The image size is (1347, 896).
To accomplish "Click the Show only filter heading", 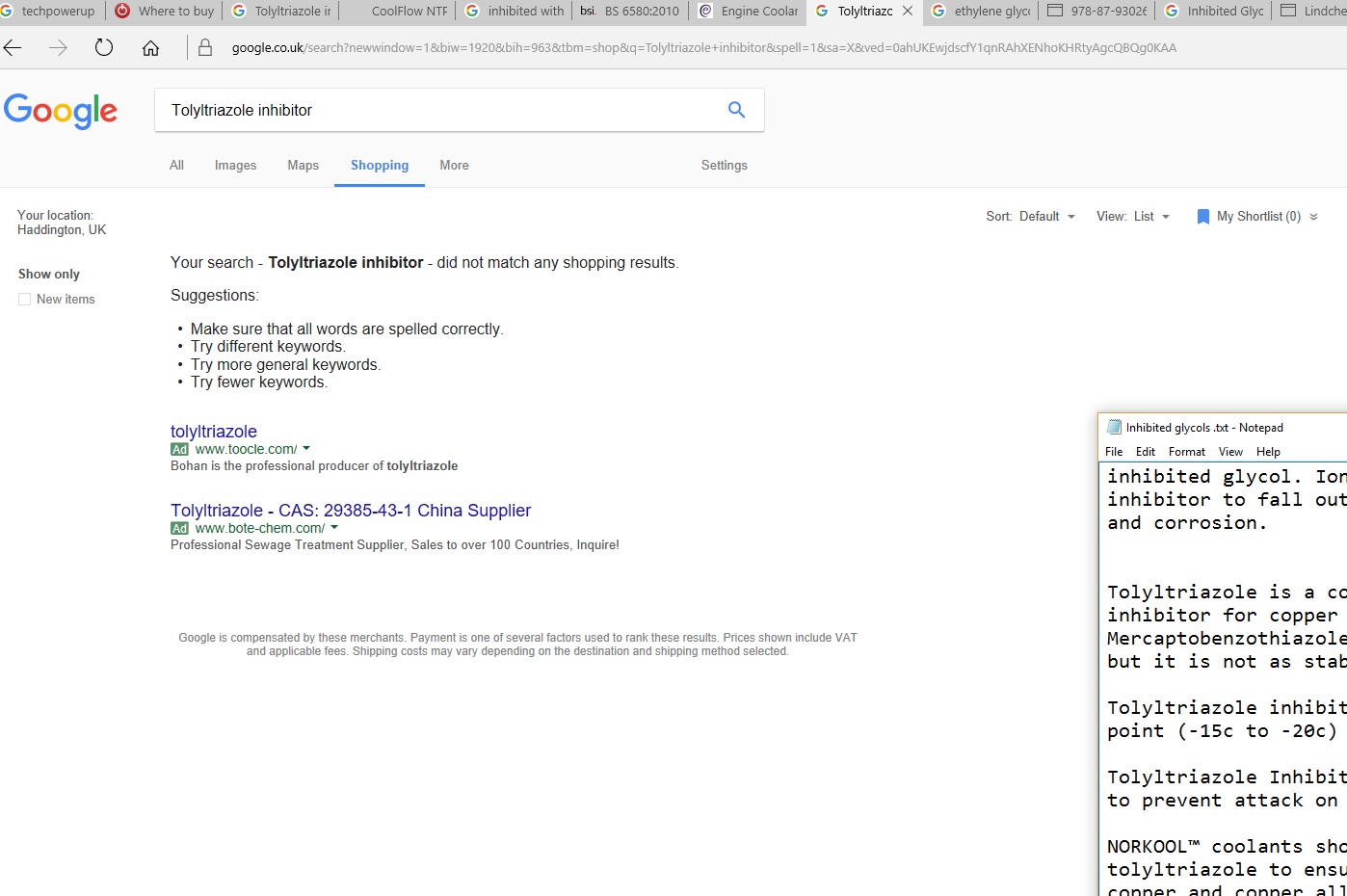I will click(49, 275).
